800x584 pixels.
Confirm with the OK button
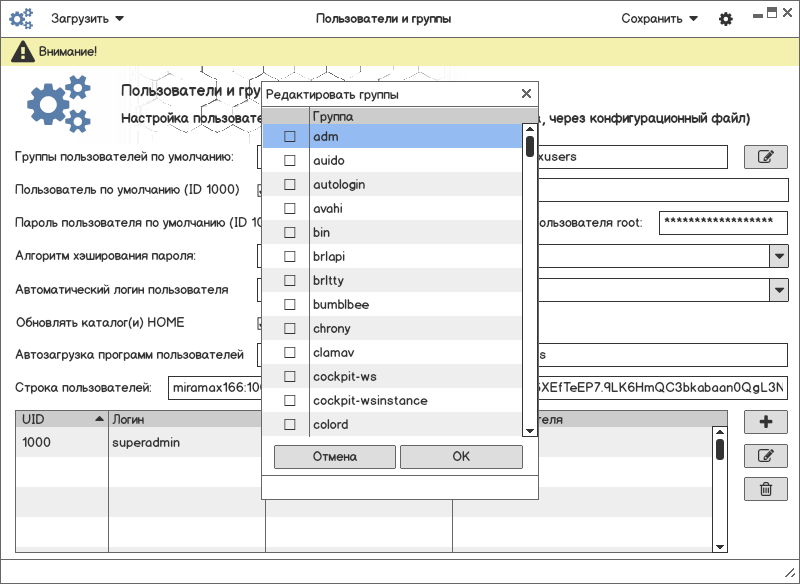click(461, 457)
